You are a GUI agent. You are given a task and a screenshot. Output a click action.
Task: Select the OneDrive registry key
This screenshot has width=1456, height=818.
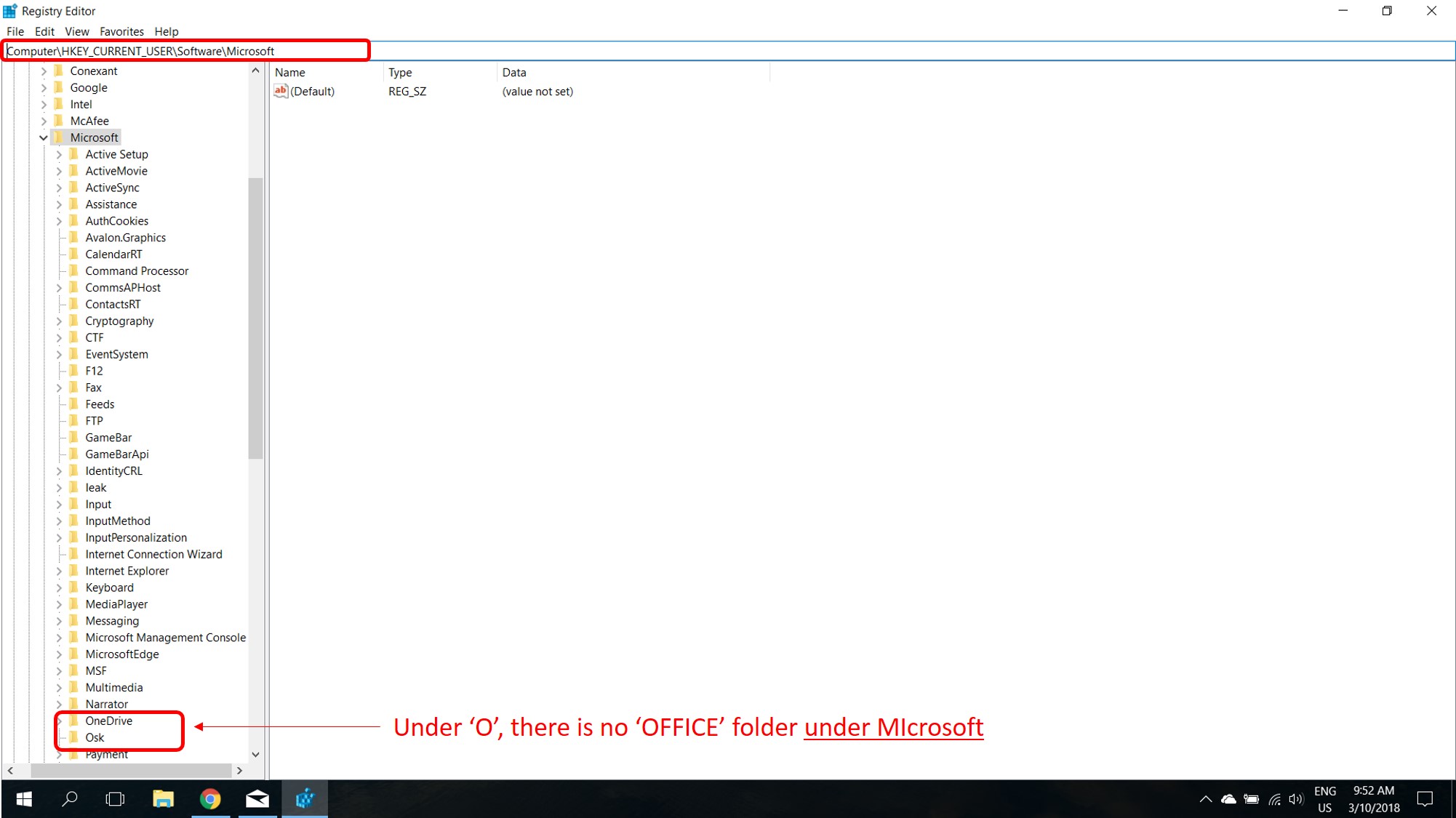108,721
